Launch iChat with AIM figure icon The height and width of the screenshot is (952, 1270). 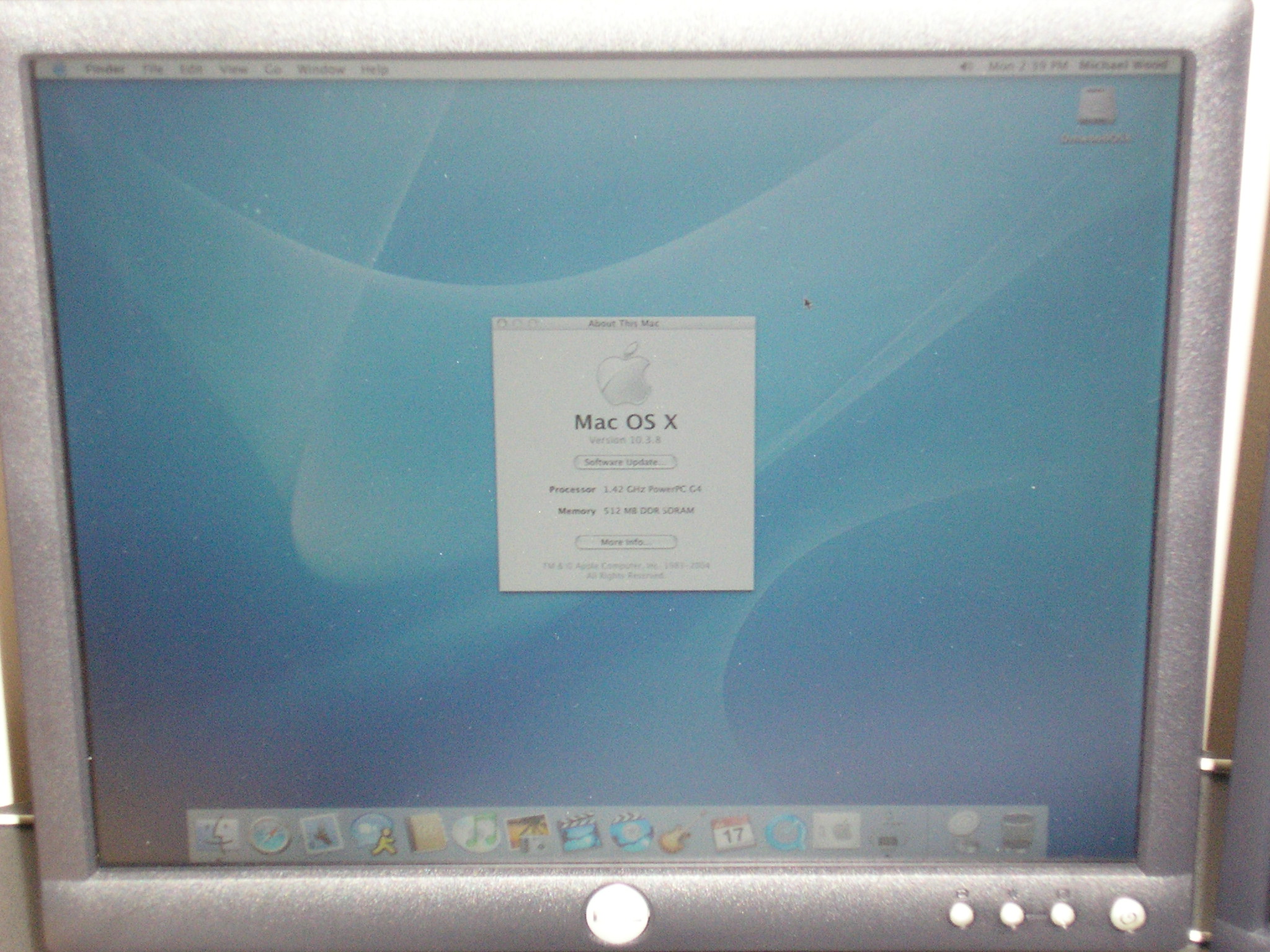pos(374,834)
